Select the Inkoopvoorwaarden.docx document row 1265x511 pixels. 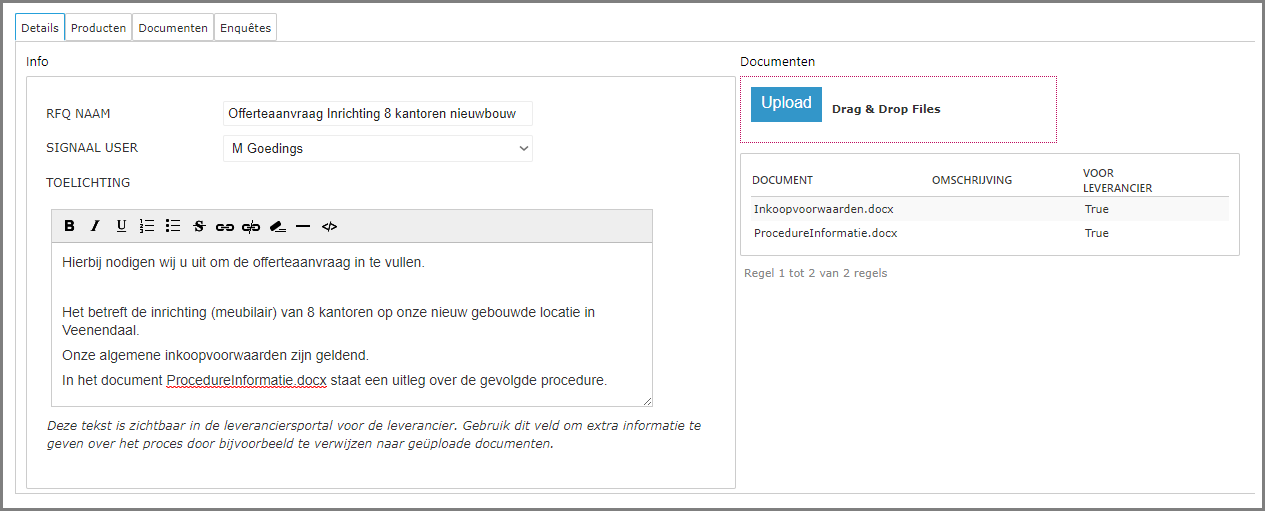[823, 209]
